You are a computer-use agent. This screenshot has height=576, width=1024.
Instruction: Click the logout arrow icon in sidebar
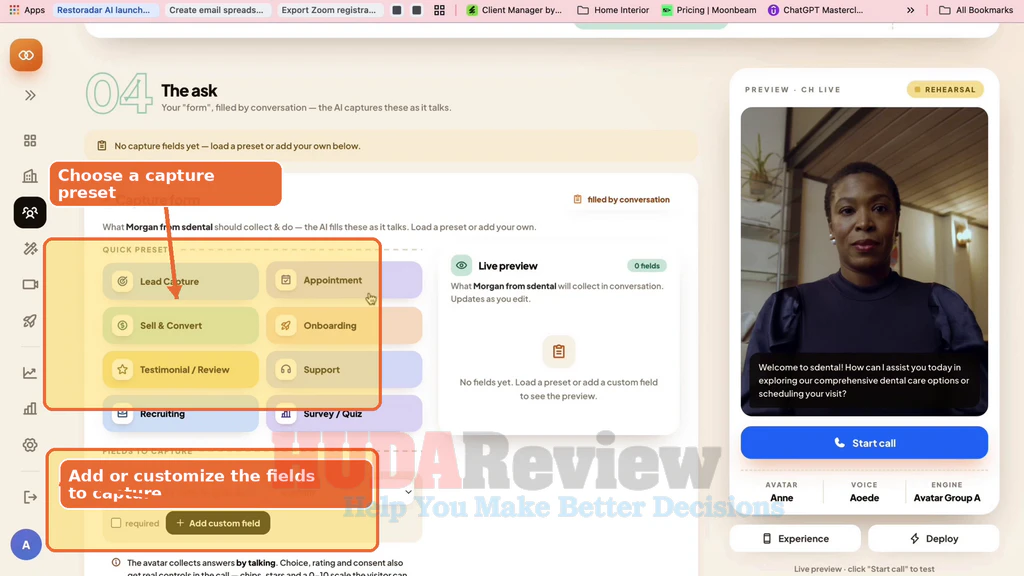[x=30, y=497]
